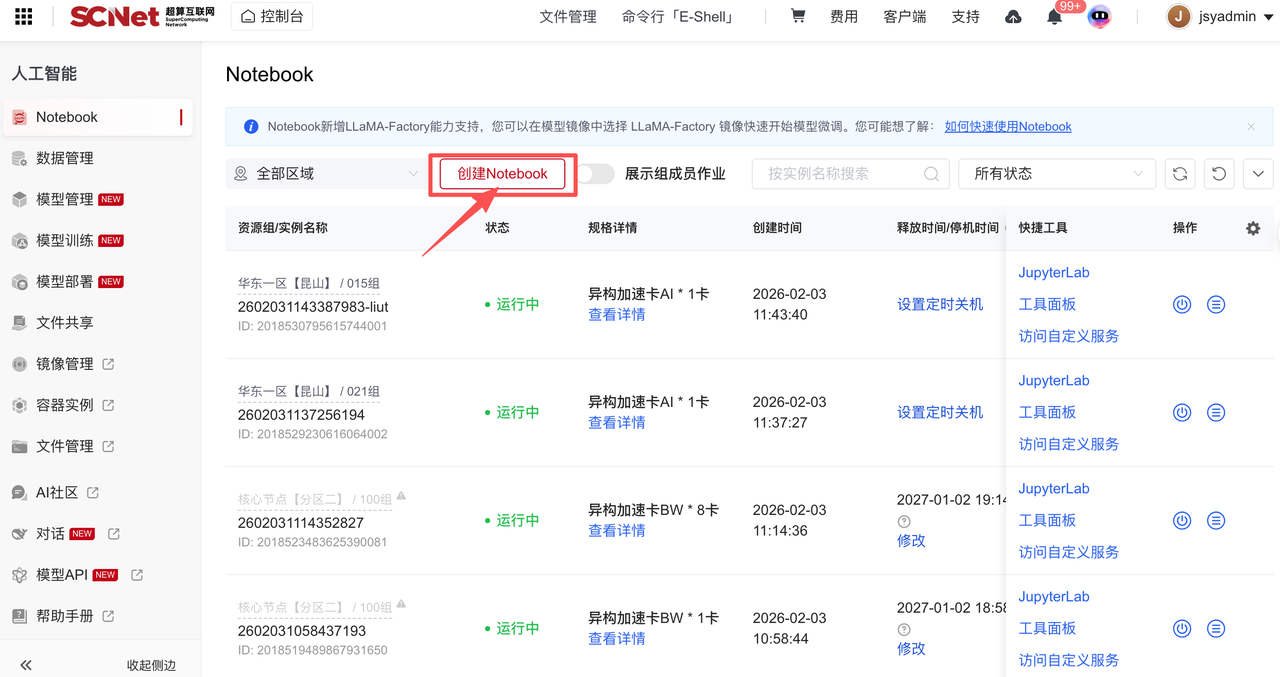Click the cloud upload icon
The height and width of the screenshot is (677, 1280).
tap(1013, 17)
